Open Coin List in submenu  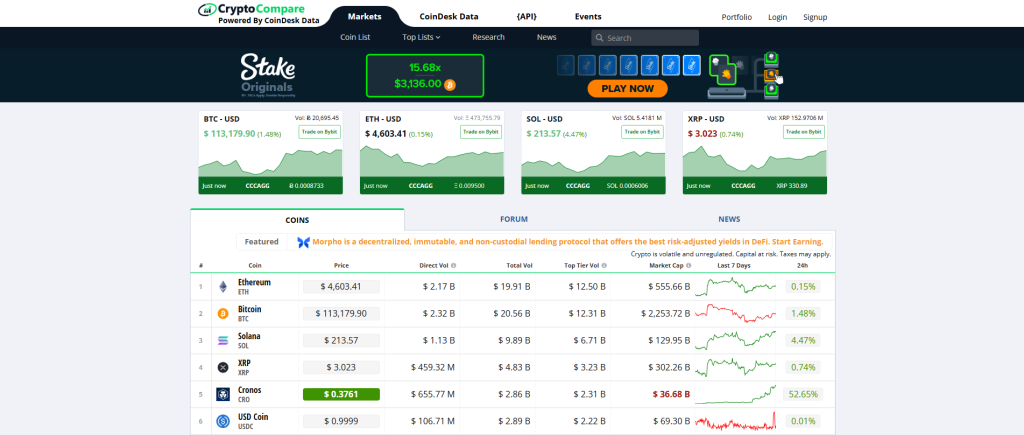tap(355, 37)
